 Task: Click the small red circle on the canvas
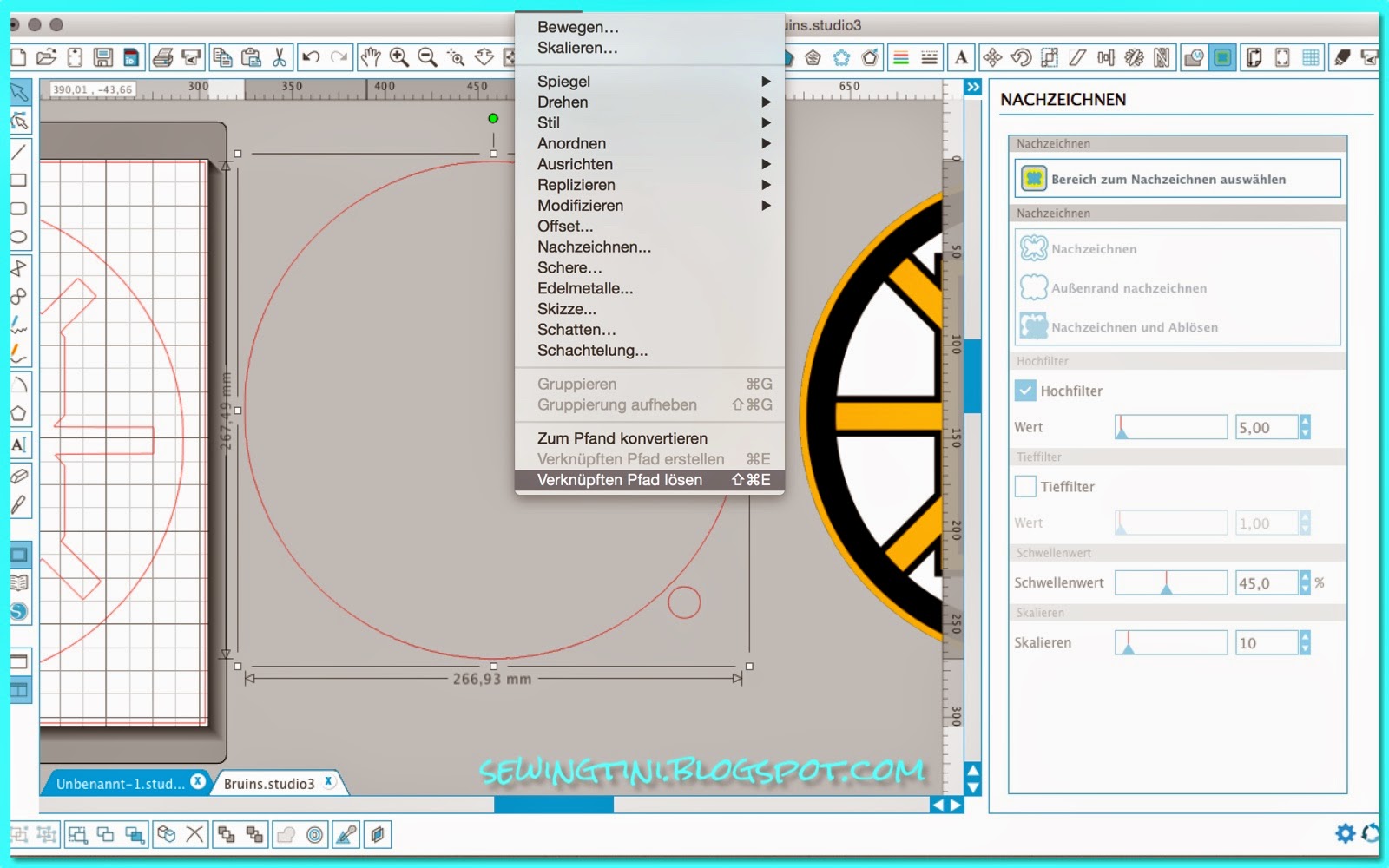pos(684,602)
